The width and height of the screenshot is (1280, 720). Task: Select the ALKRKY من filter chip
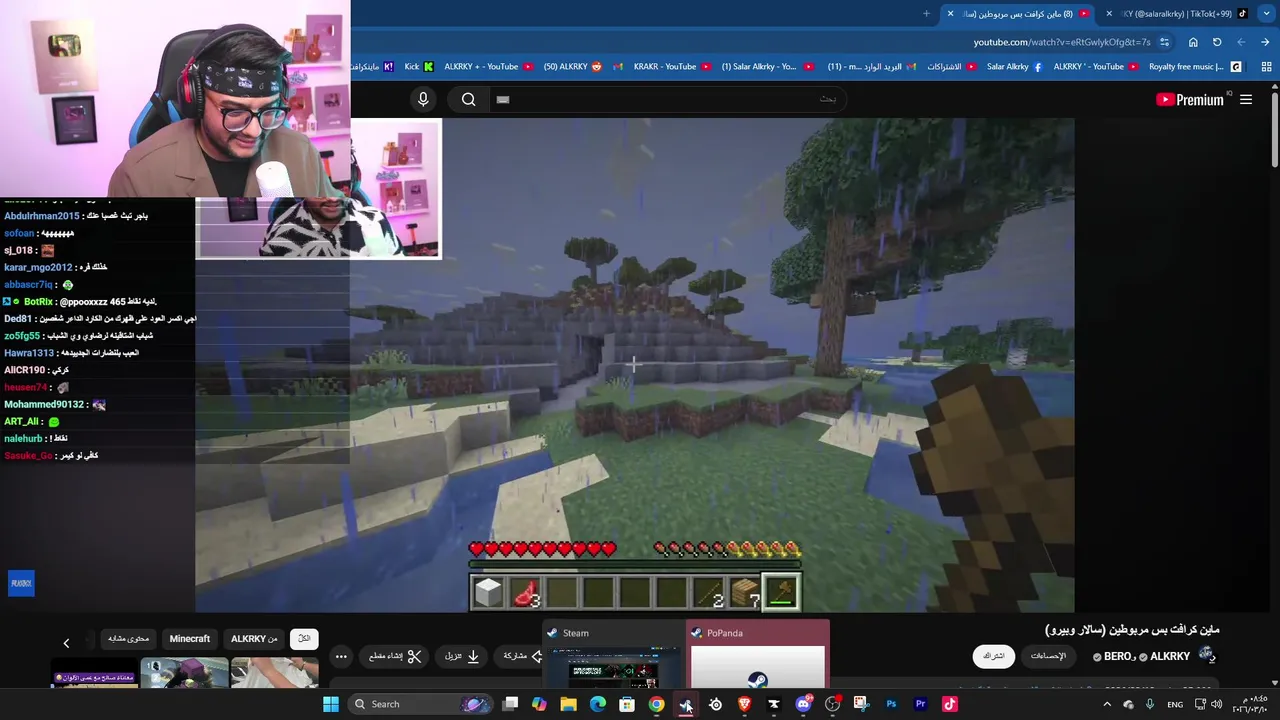(x=255, y=639)
